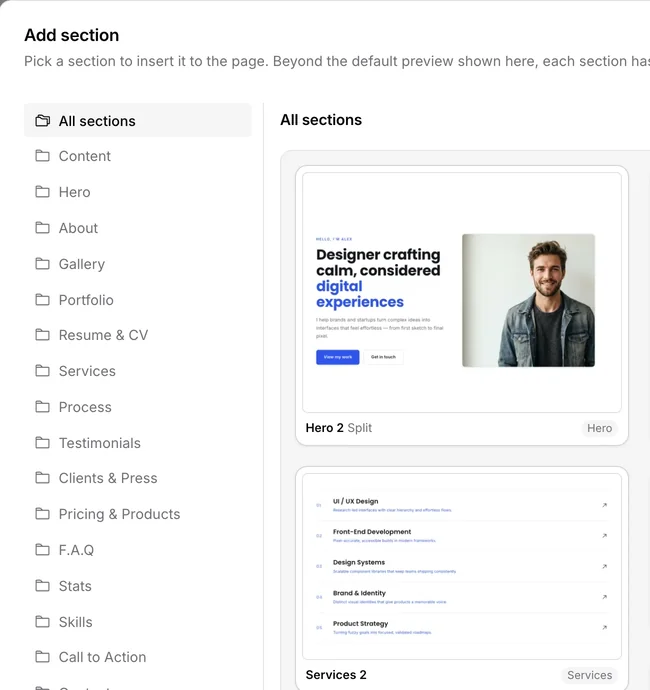The height and width of the screenshot is (690, 650).
Task: Click the stacked folders icon beside All sections
Action: pyautogui.click(x=43, y=121)
